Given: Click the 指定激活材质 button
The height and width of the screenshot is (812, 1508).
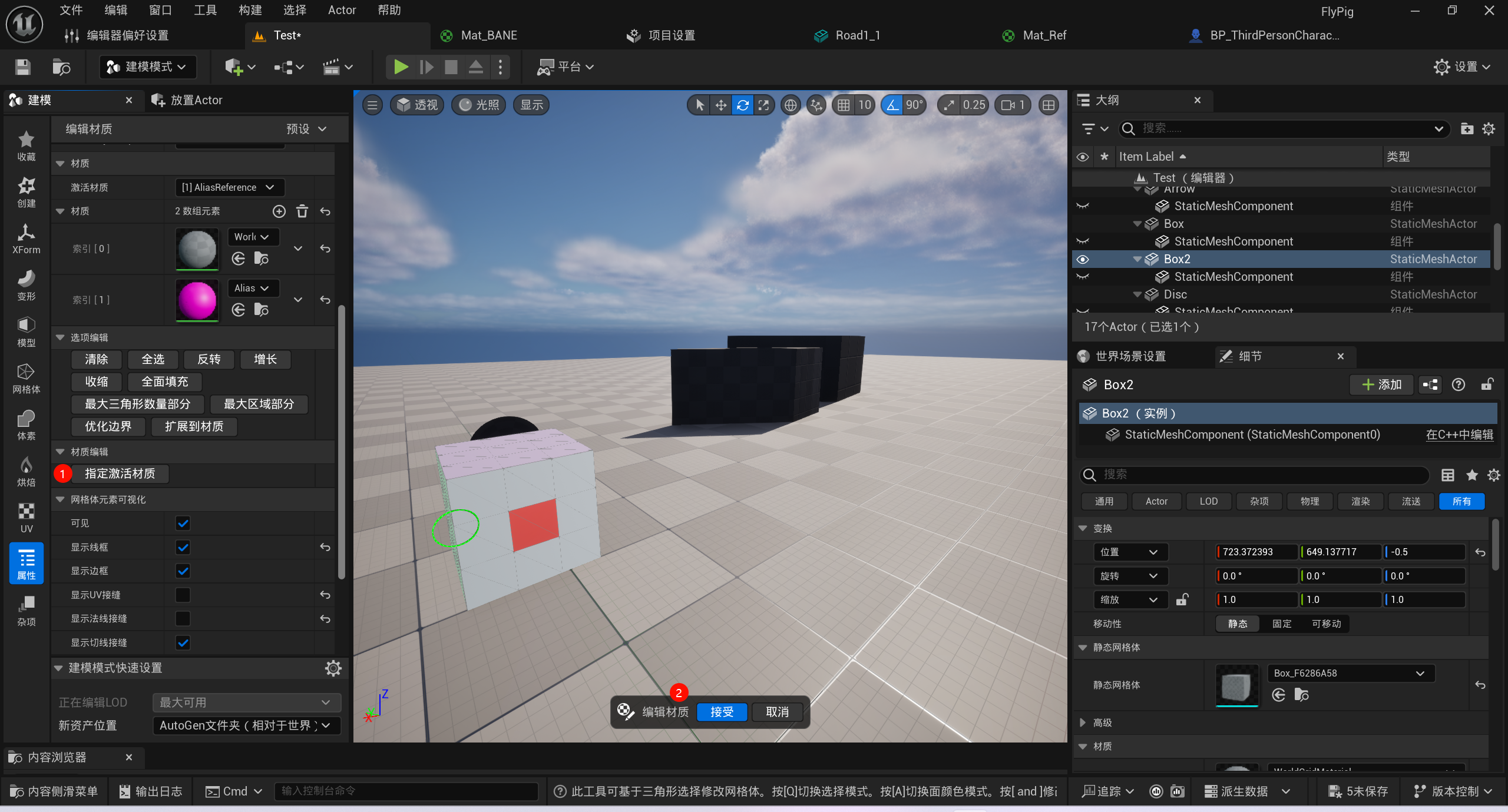Looking at the screenshot, I should [x=120, y=473].
